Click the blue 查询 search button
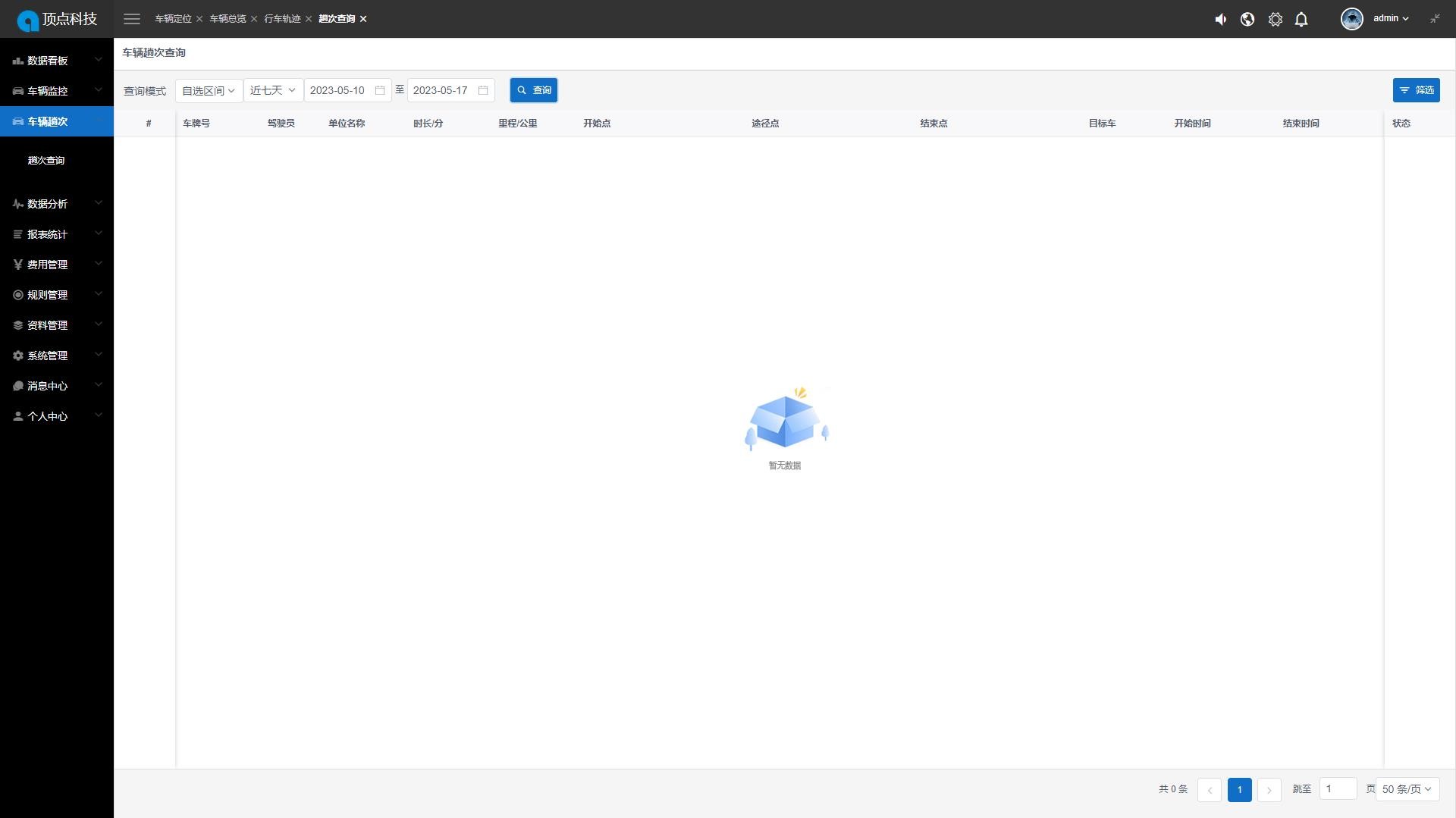 (534, 90)
